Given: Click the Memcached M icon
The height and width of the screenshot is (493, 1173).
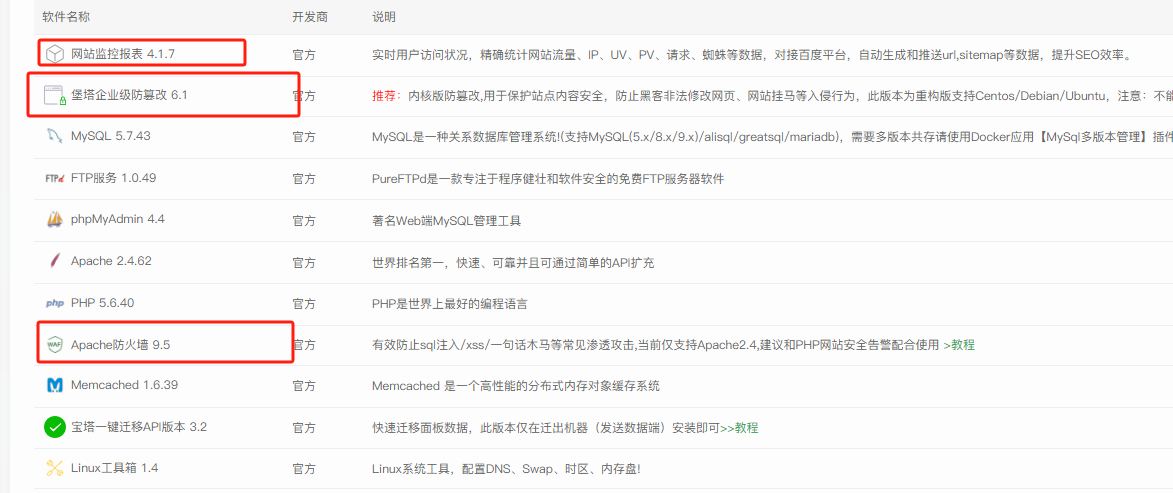Looking at the screenshot, I should [54, 386].
